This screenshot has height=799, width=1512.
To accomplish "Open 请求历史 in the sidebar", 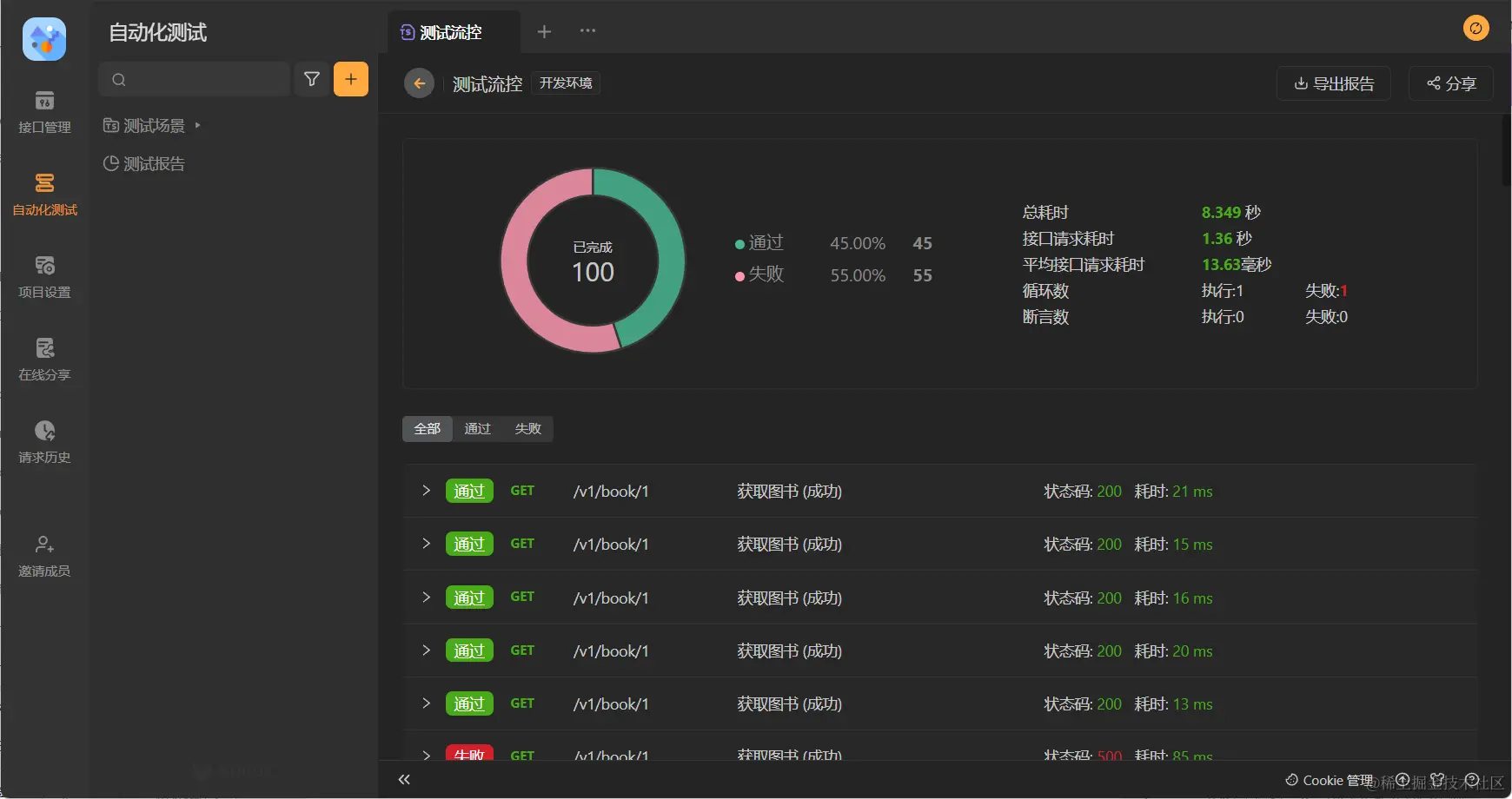I will pos(44,443).
